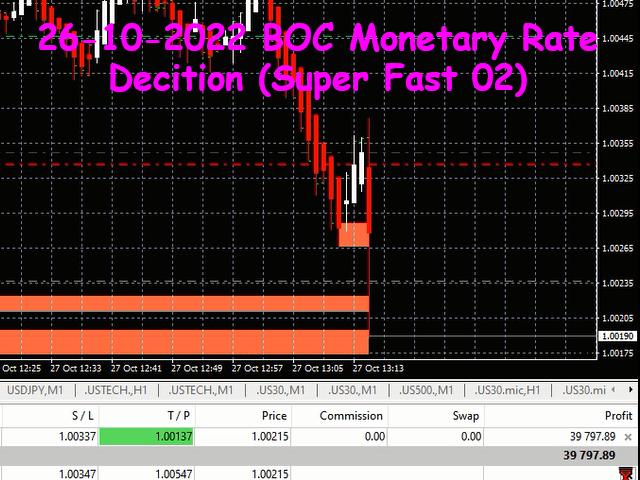Click price 1.00215 in the 1.00337 stop loss row
This screenshot has width=640, height=480.
(x=270, y=437)
